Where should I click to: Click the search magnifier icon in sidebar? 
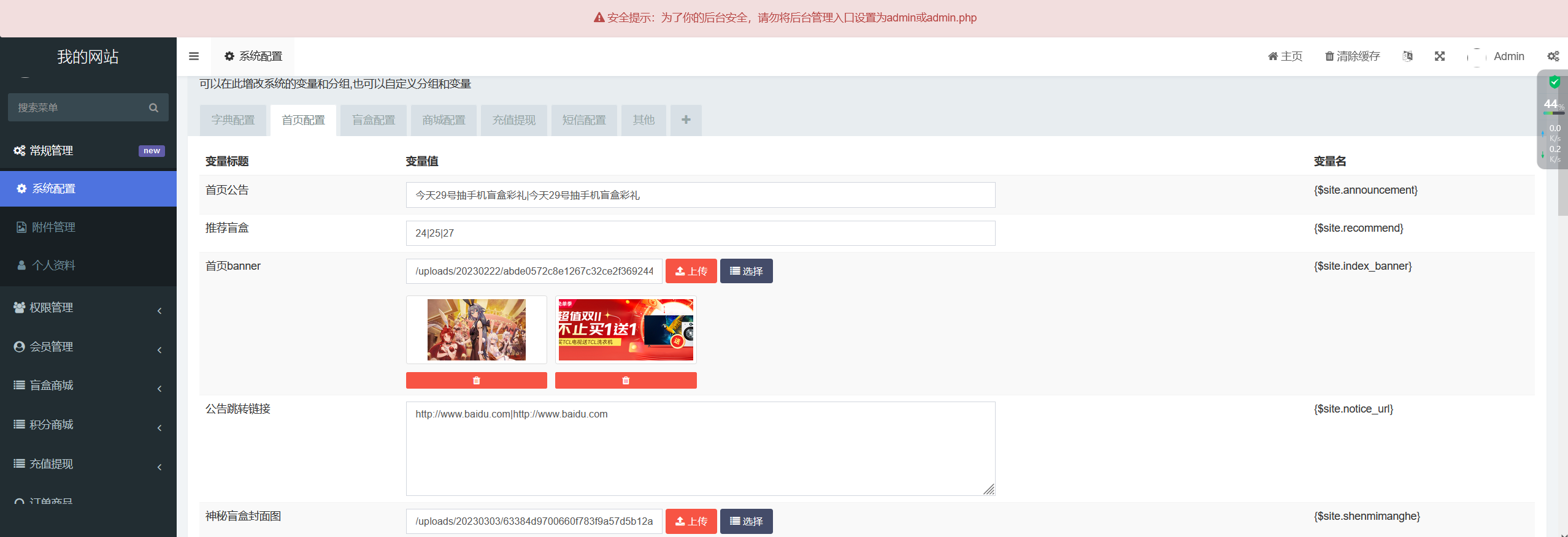pos(153,108)
